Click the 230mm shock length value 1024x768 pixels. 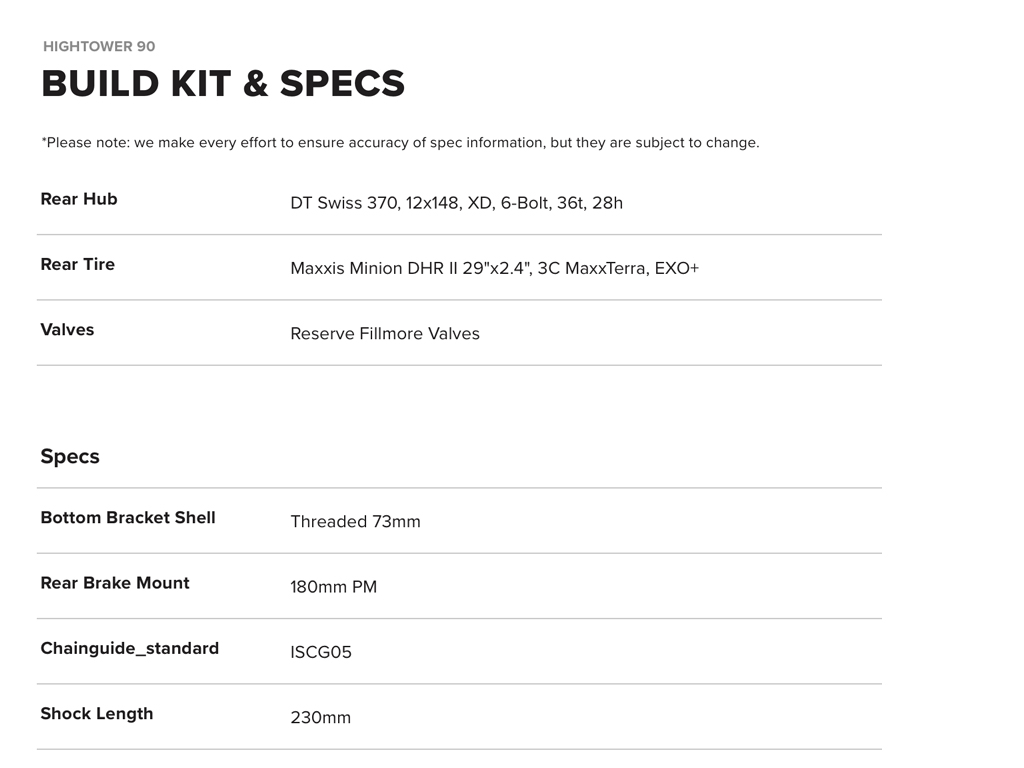tap(320, 717)
